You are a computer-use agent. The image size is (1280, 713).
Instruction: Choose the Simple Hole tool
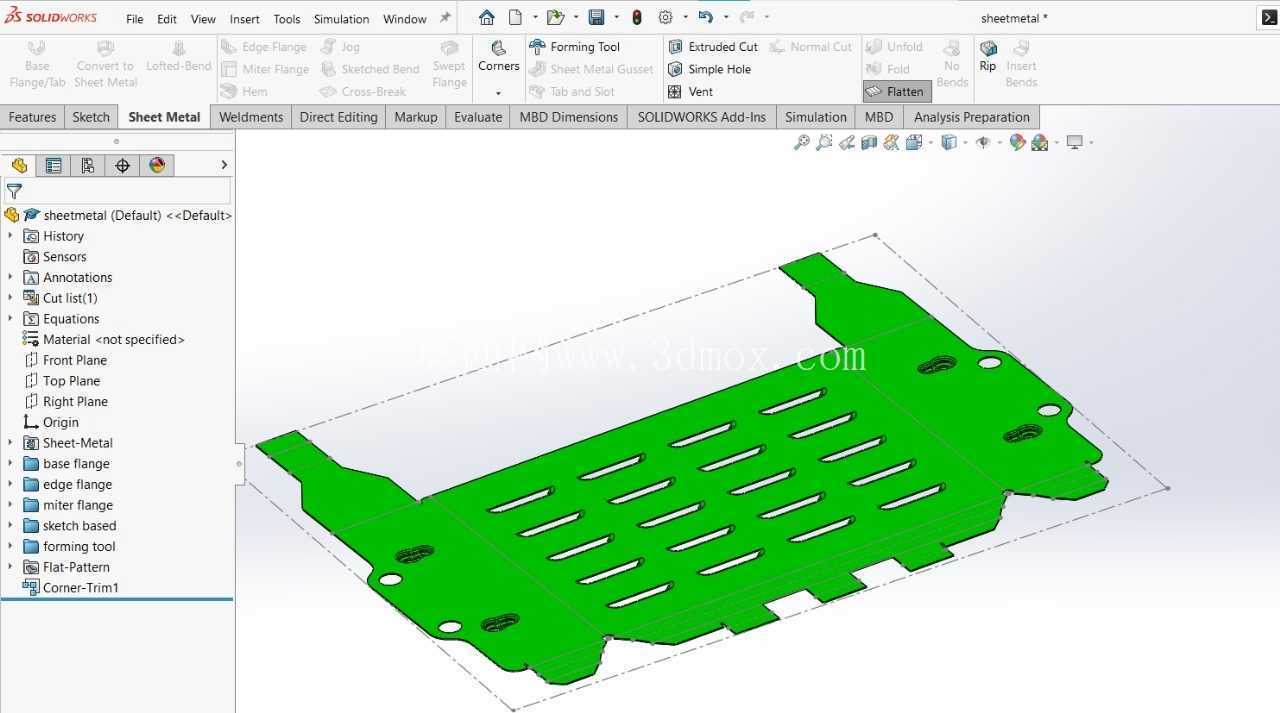pyautogui.click(x=709, y=69)
